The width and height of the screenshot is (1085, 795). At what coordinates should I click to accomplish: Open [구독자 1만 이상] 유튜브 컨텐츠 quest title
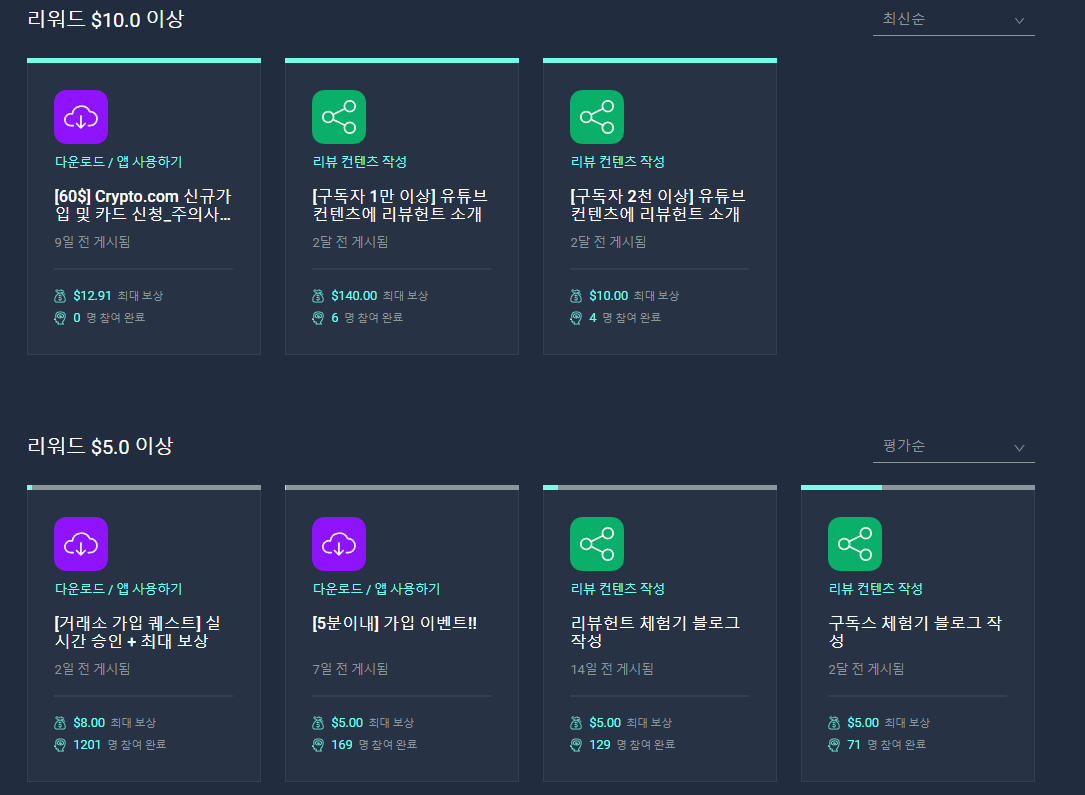[x=400, y=205]
